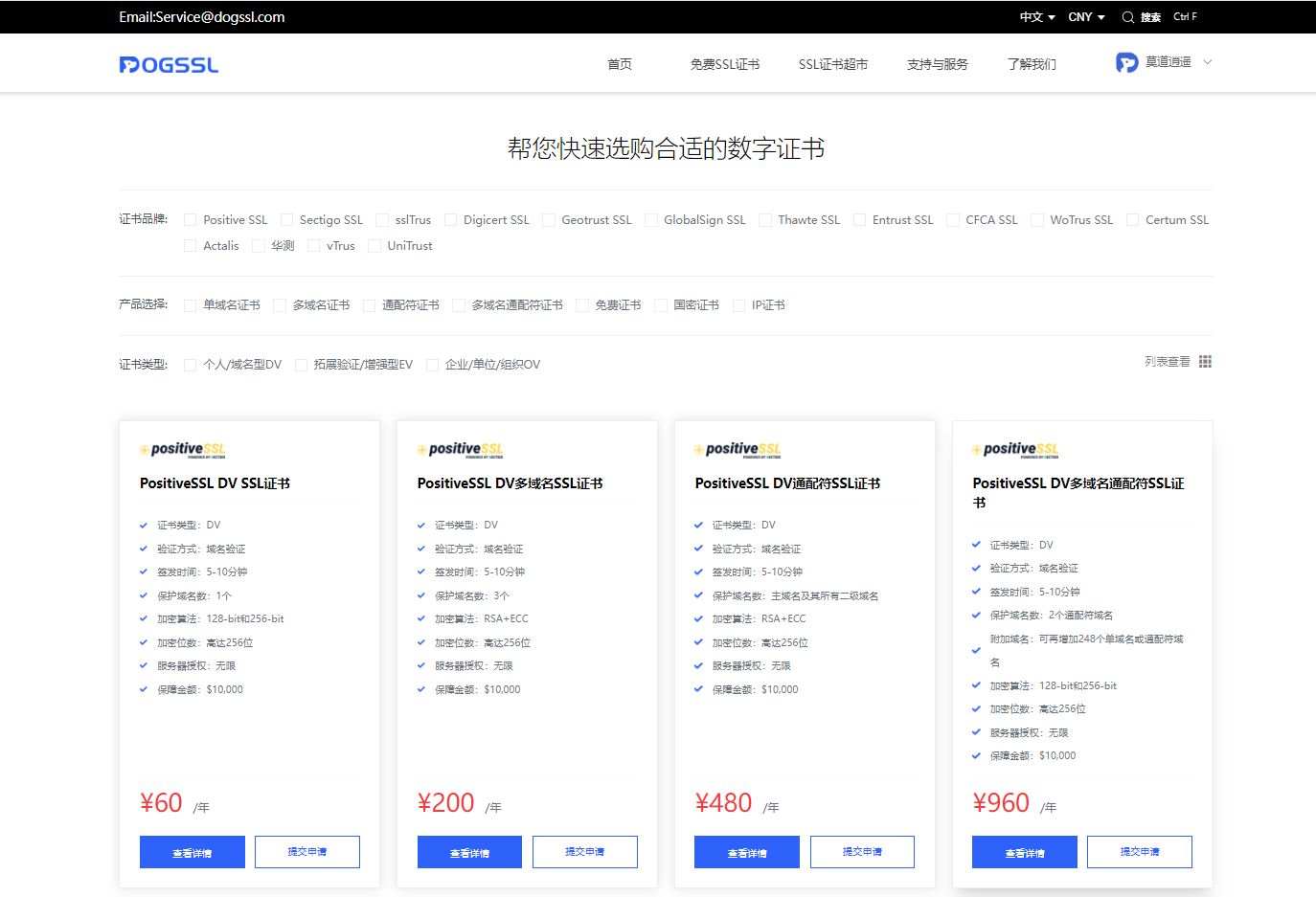
Task: Expand the 莫道逍遥 user account menu
Action: click(1208, 62)
